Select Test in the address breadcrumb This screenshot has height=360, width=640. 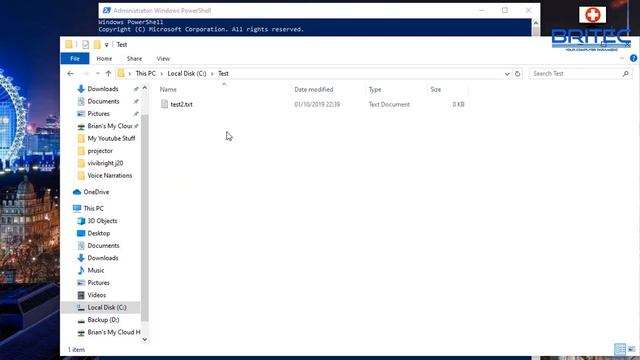click(223, 73)
